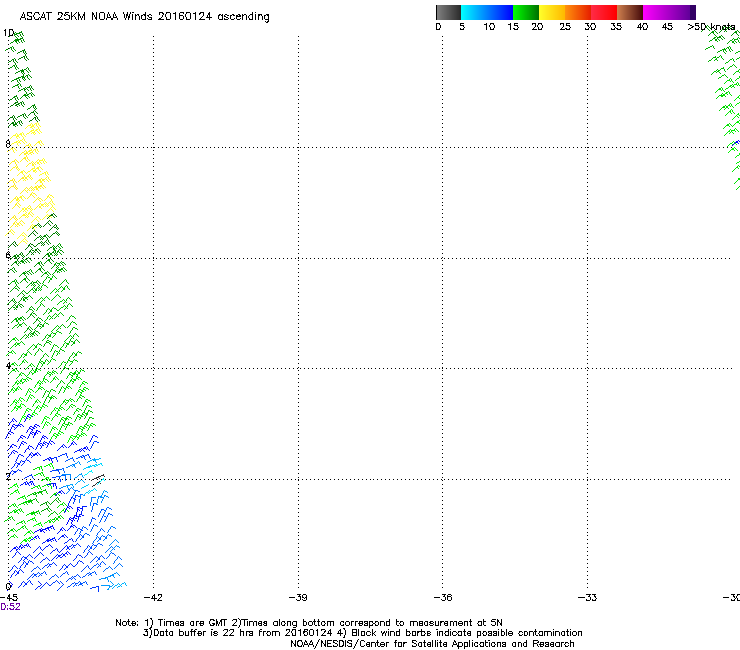This screenshot has width=740, height=650.
Task: Click the yellow 20-25 knots legend swatch
Action: click(552, 12)
